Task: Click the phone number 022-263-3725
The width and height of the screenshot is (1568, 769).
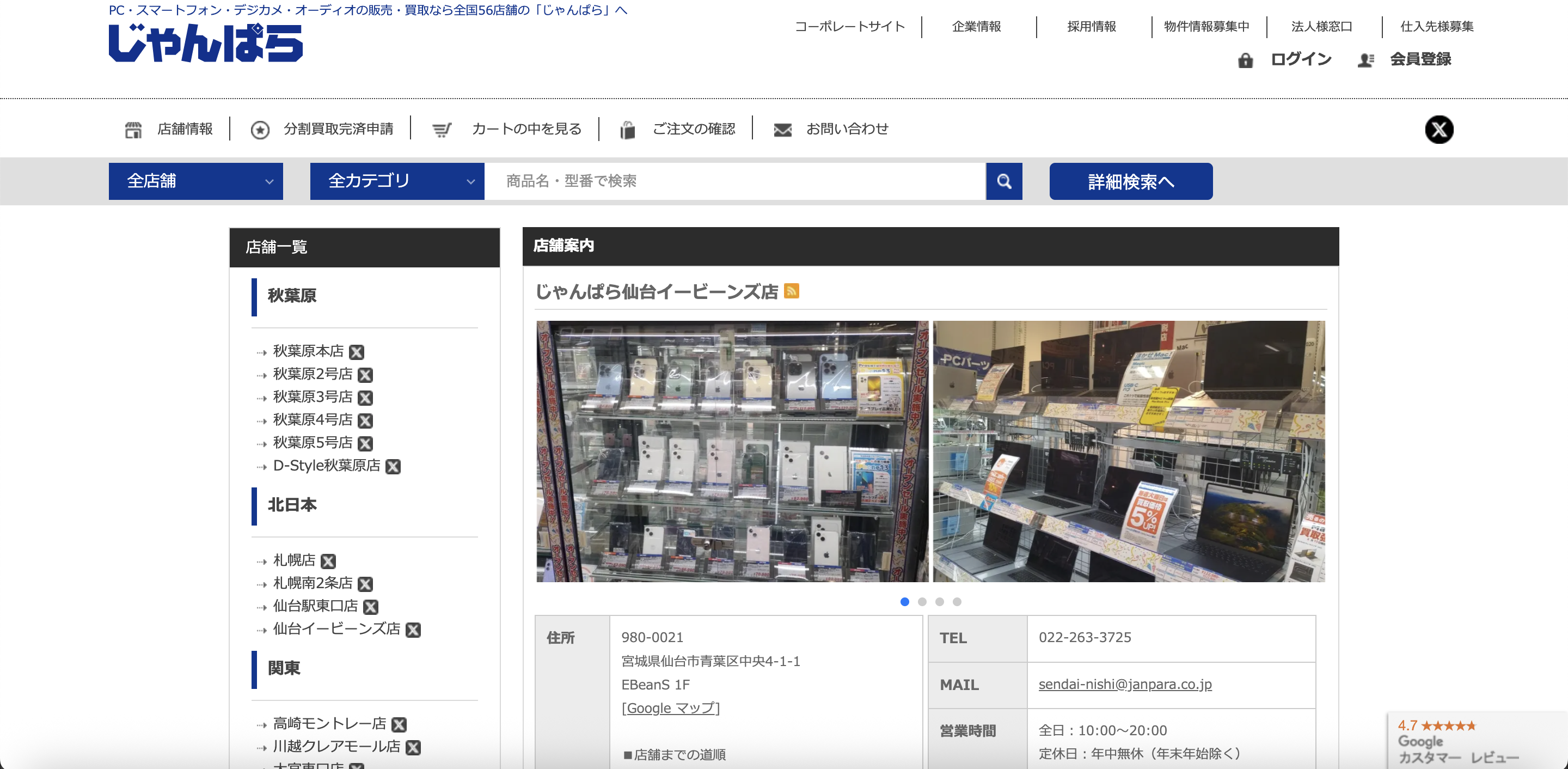Action: (x=1085, y=637)
